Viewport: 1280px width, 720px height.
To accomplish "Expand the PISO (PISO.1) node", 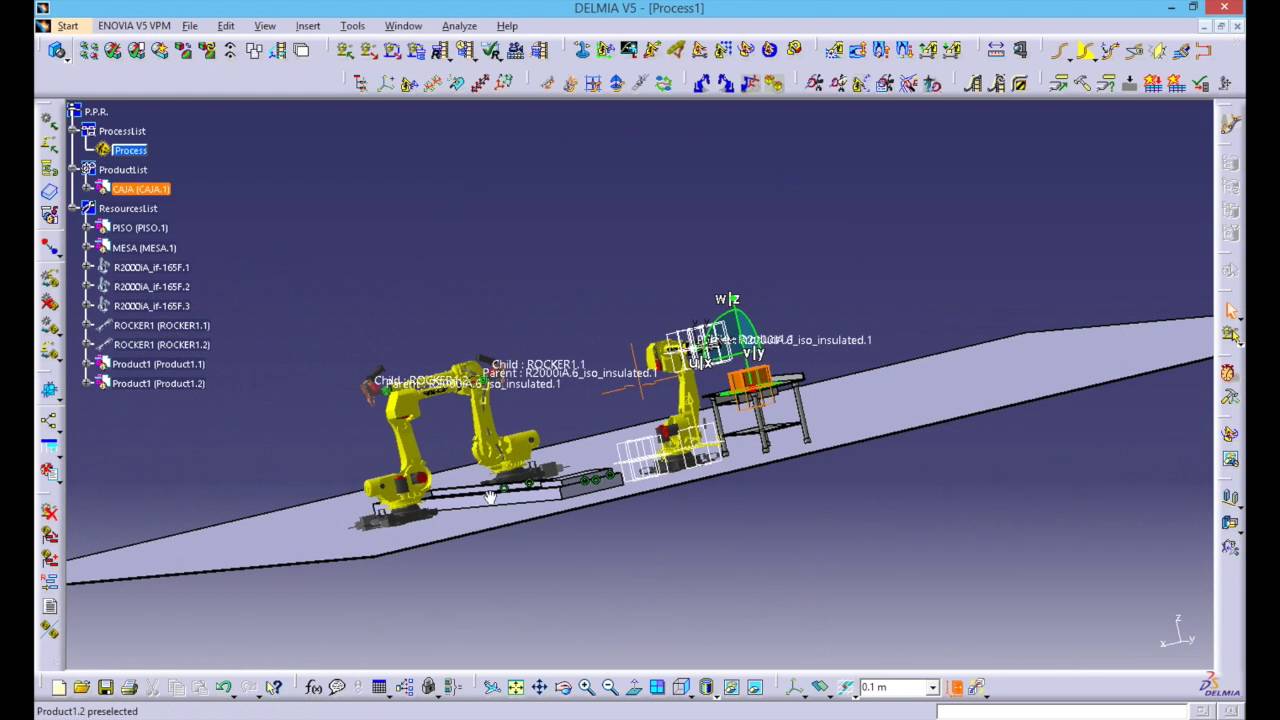I will (x=88, y=228).
